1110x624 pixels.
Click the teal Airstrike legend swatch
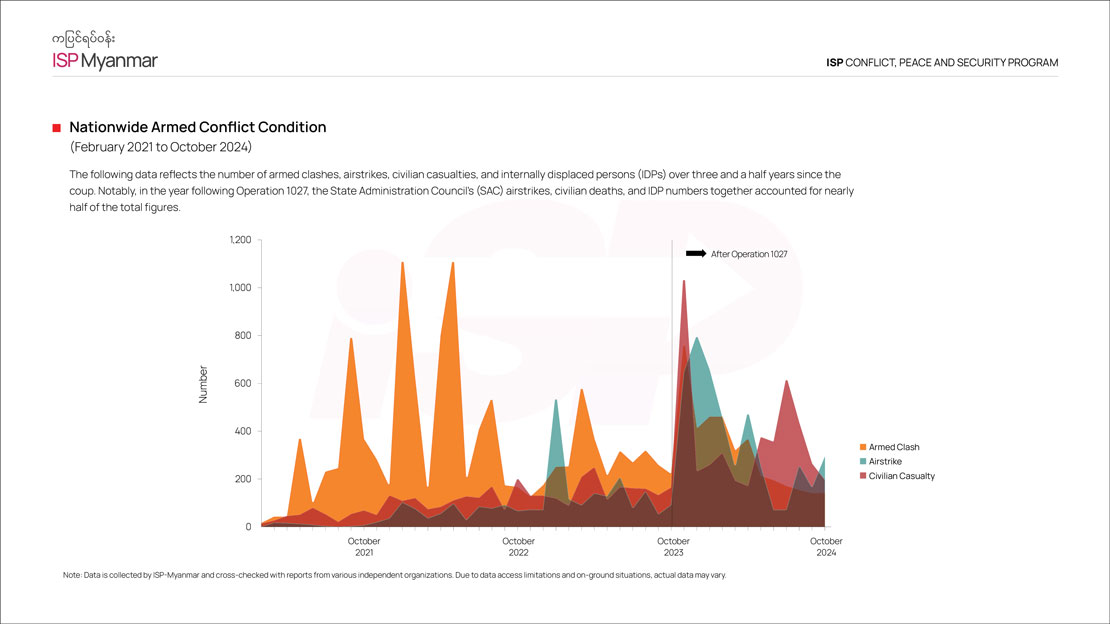pyautogui.click(x=863, y=461)
